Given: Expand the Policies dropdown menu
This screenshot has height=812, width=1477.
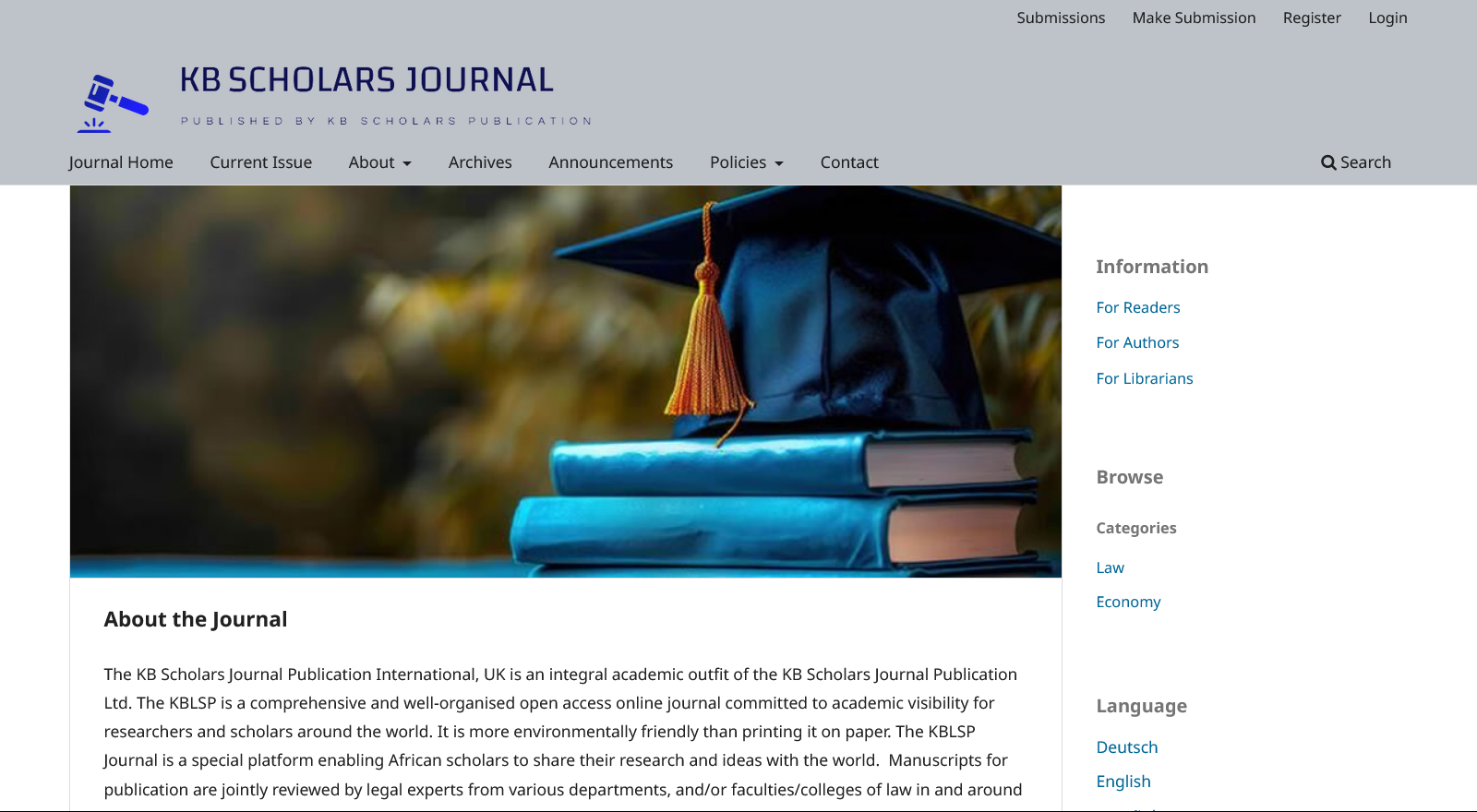Looking at the screenshot, I should pyautogui.click(x=746, y=162).
